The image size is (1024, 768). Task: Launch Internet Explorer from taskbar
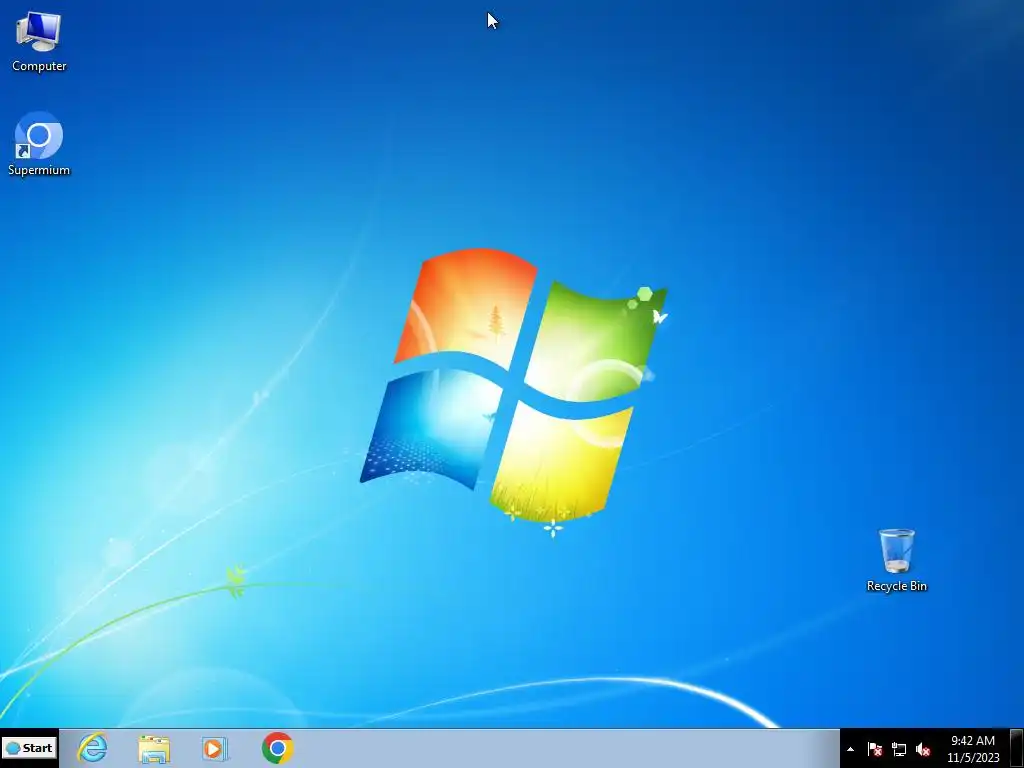(92, 748)
